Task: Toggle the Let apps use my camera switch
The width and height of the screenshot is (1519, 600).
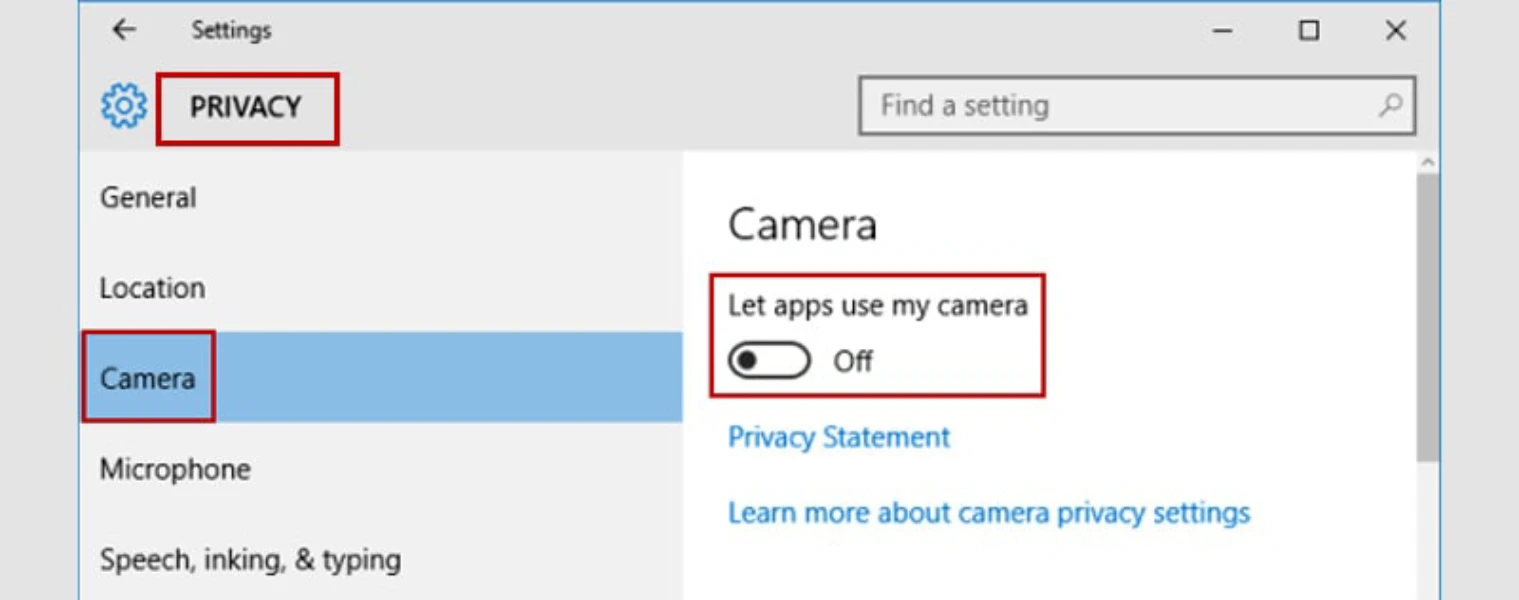Action: coord(769,361)
